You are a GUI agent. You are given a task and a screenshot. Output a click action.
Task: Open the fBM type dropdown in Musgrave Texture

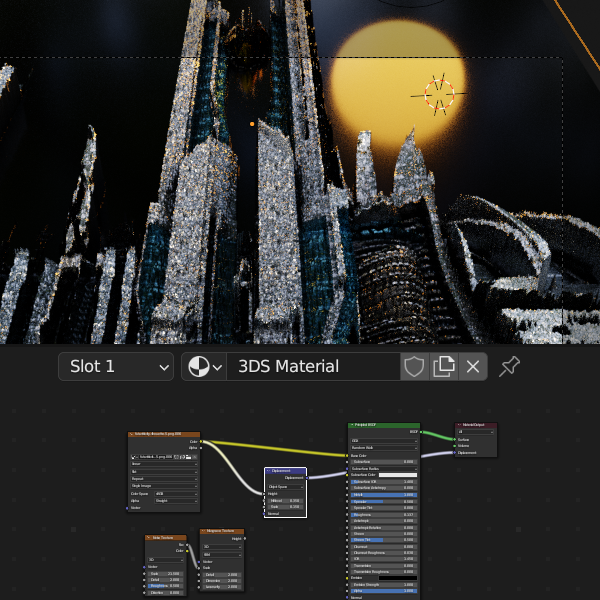click(222, 555)
